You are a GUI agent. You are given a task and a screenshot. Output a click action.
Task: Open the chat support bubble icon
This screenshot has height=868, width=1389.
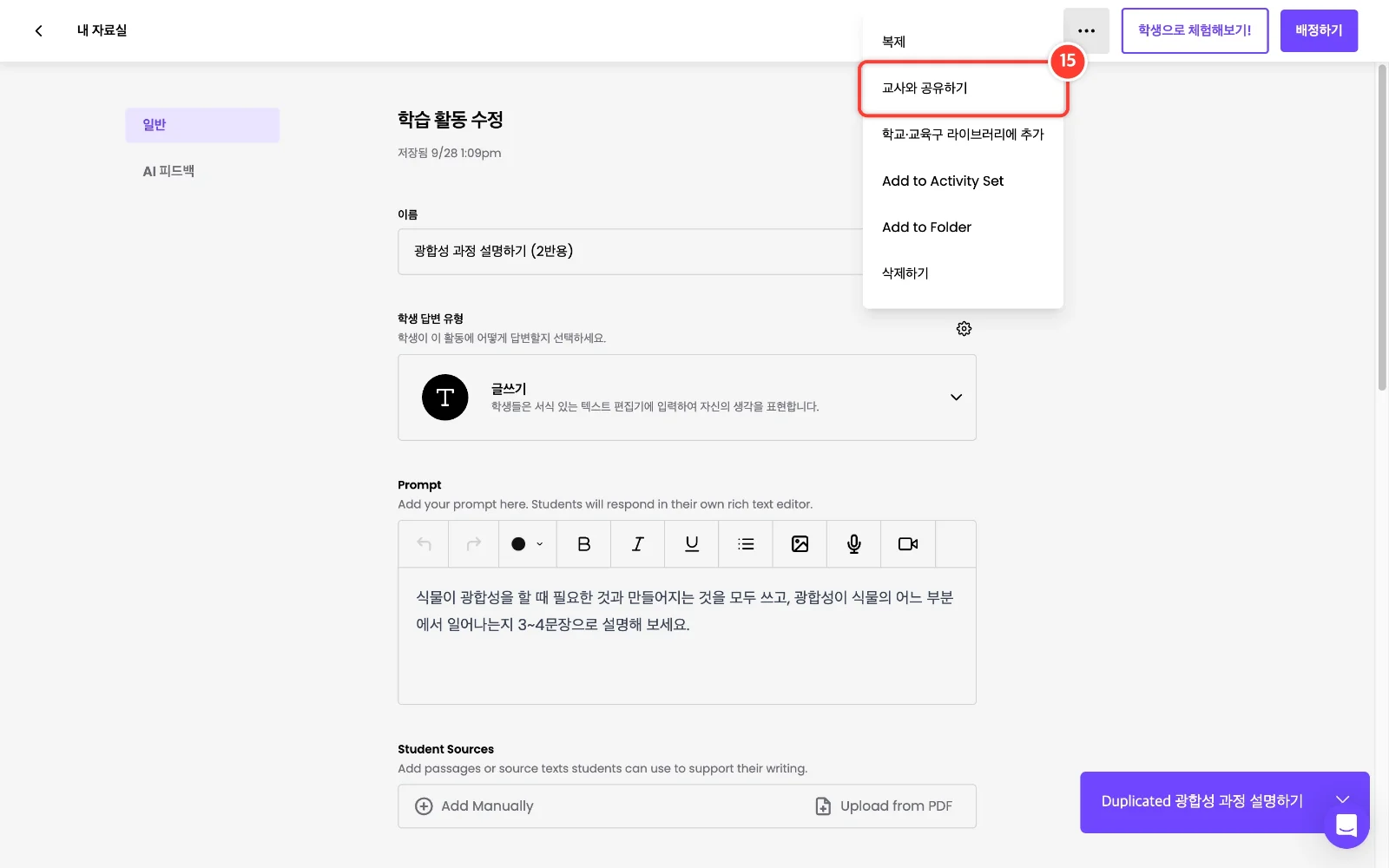1346,825
